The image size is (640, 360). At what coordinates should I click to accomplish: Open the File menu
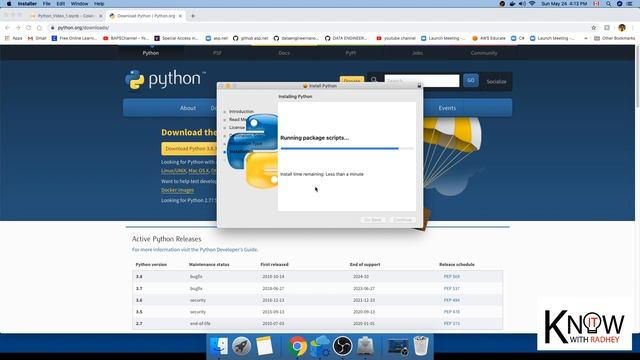click(47, 4)
